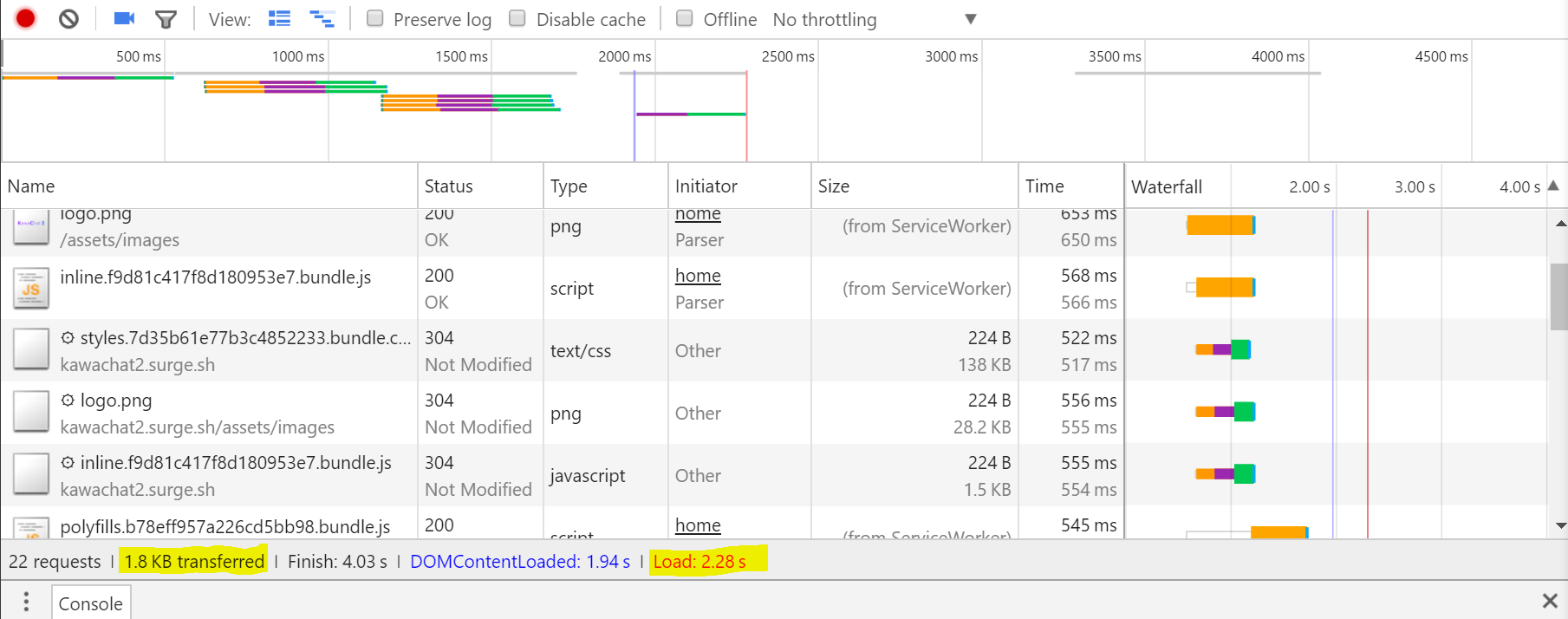This screenshot has height=619, width=1568.
Task: Open the home initiator link for polyfills bundle
Action: click(698, 525)
